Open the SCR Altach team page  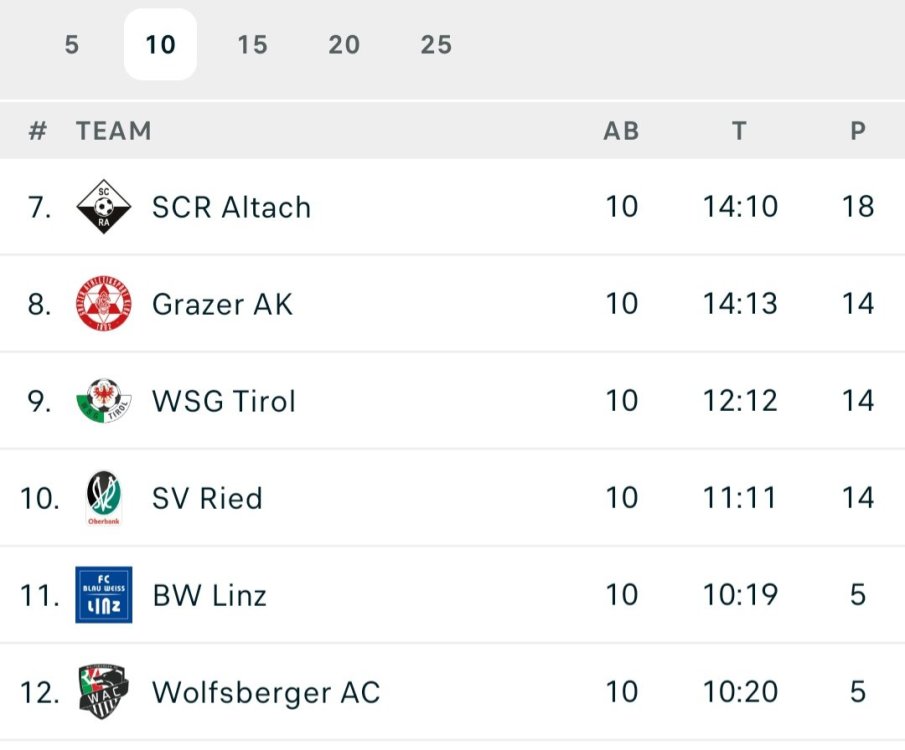(231, 207)
